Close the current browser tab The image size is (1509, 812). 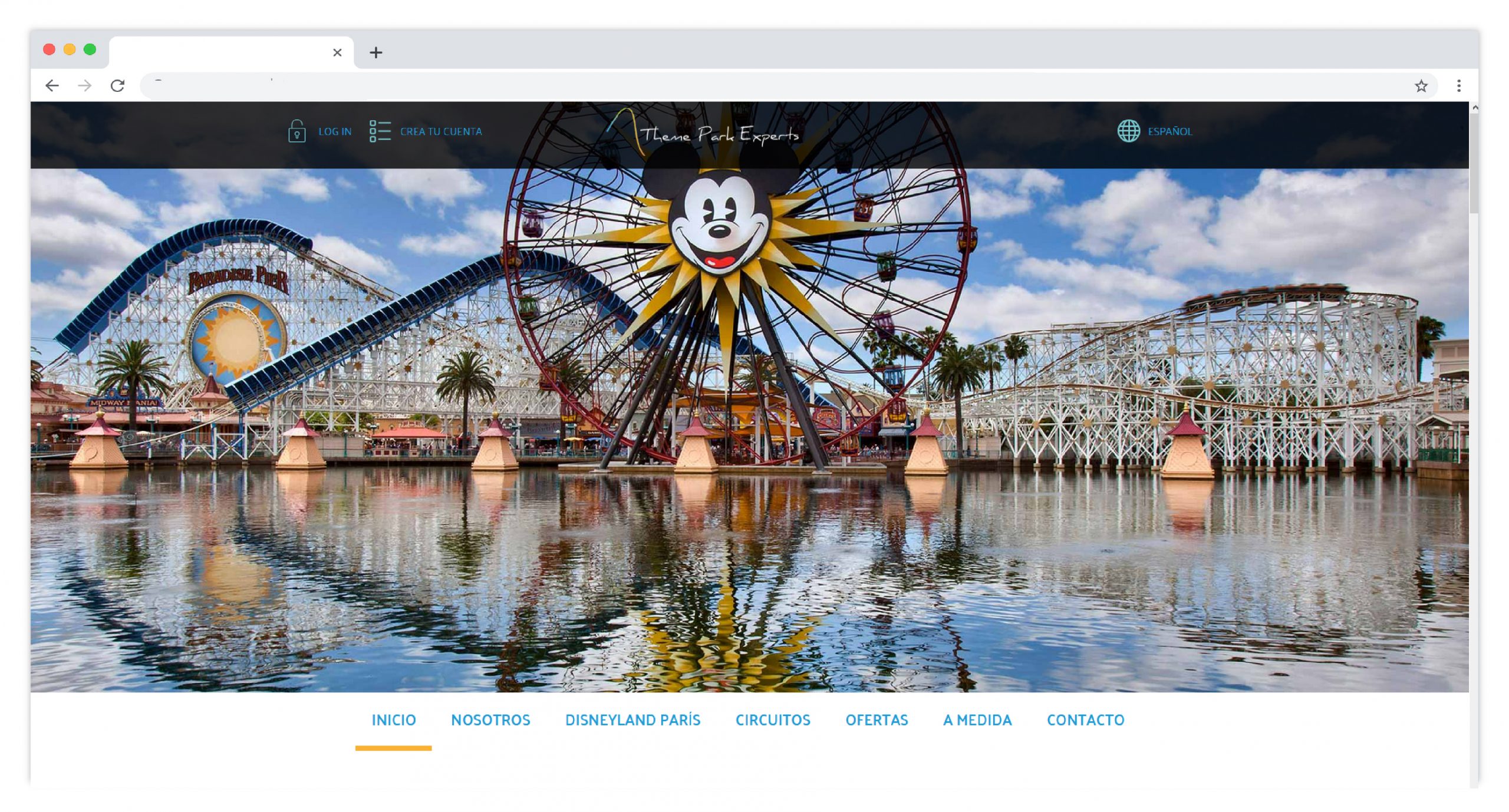coord(337,52)
